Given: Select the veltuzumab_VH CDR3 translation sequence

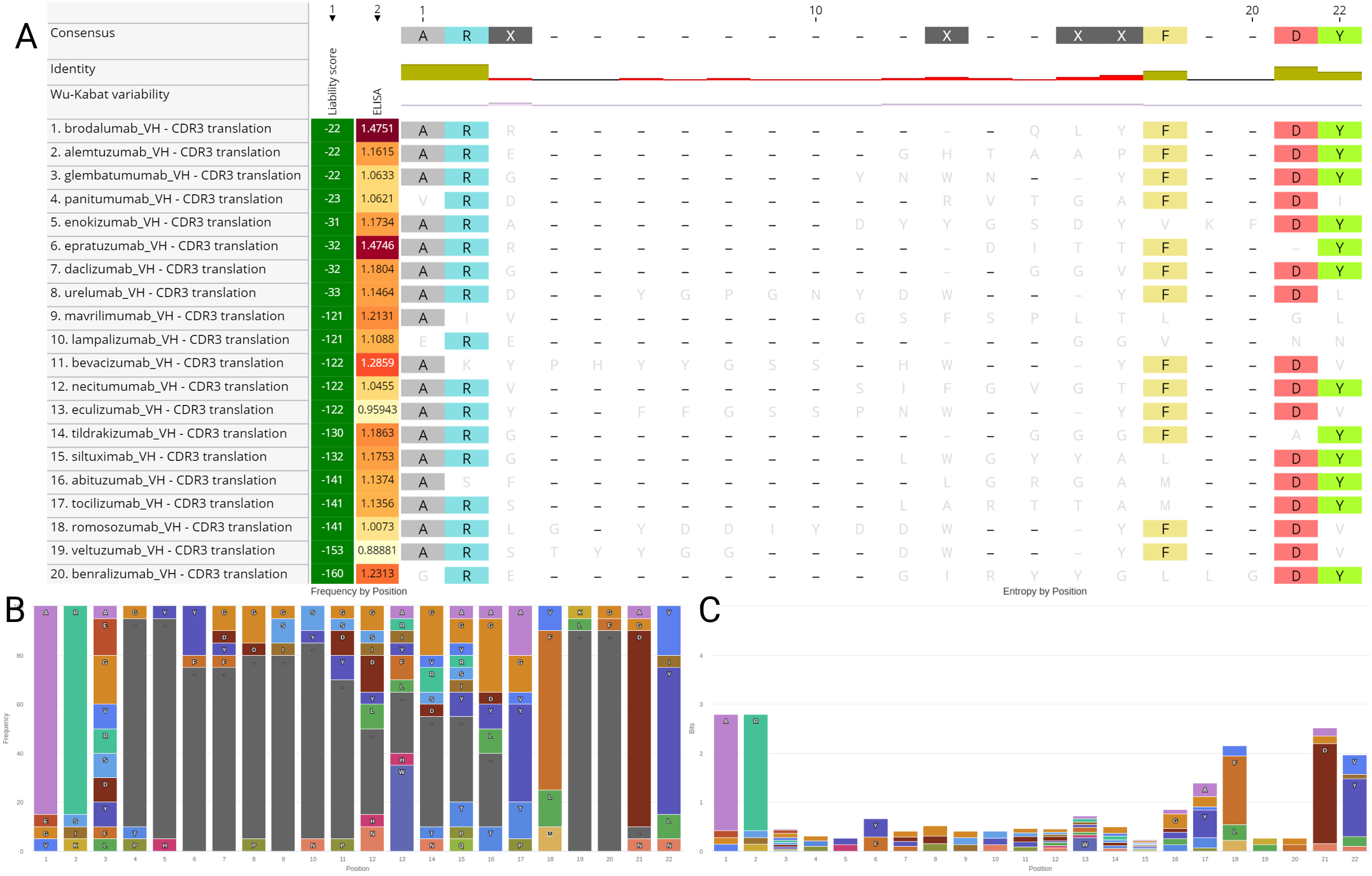Looking at the screenshot, I should pos(162,550).
